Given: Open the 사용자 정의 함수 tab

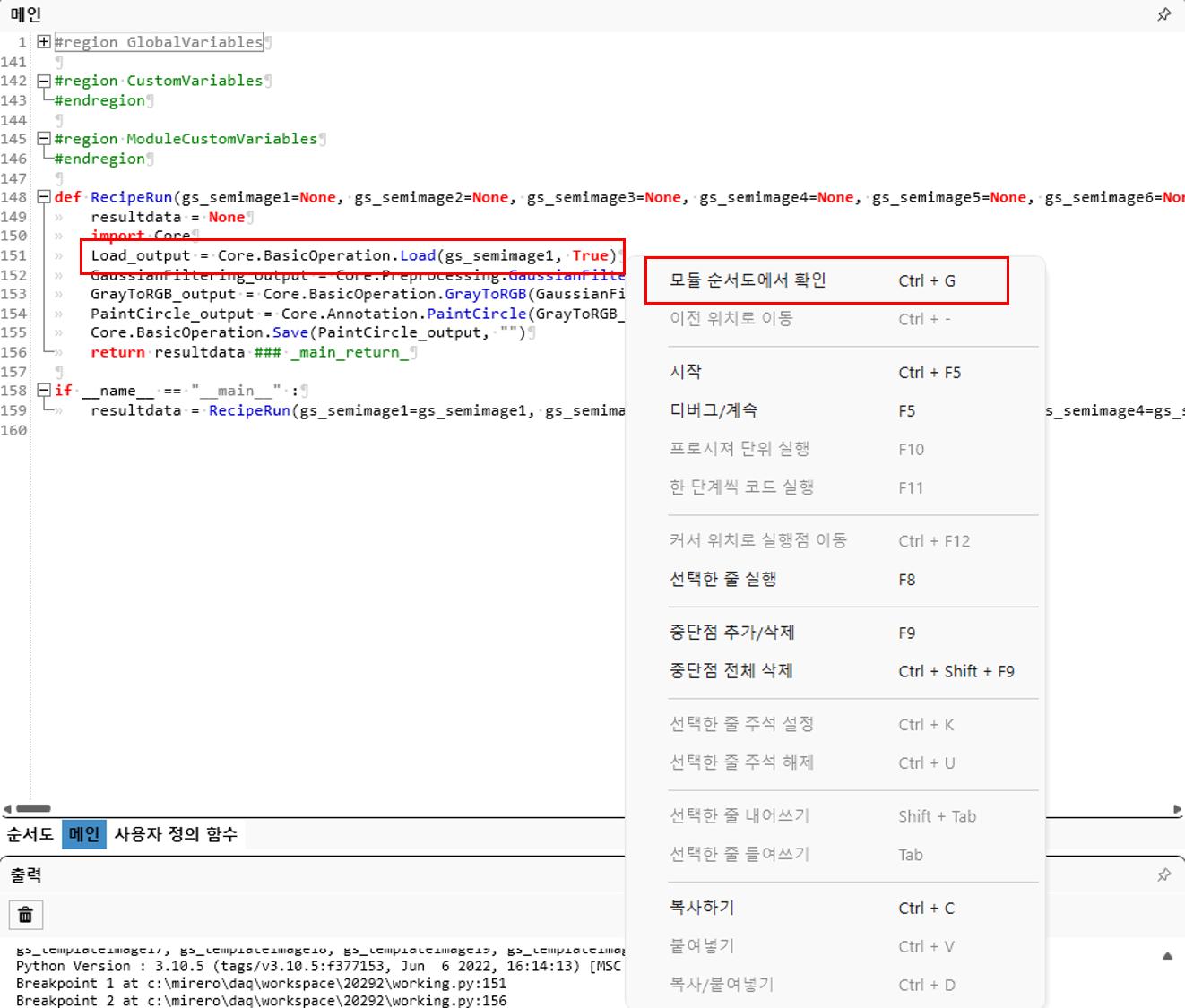Looking at the screenshot, I should click(x=176, y=834).
